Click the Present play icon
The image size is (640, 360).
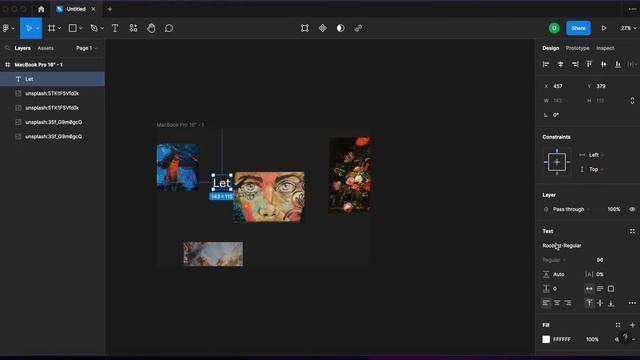(604, 28)
